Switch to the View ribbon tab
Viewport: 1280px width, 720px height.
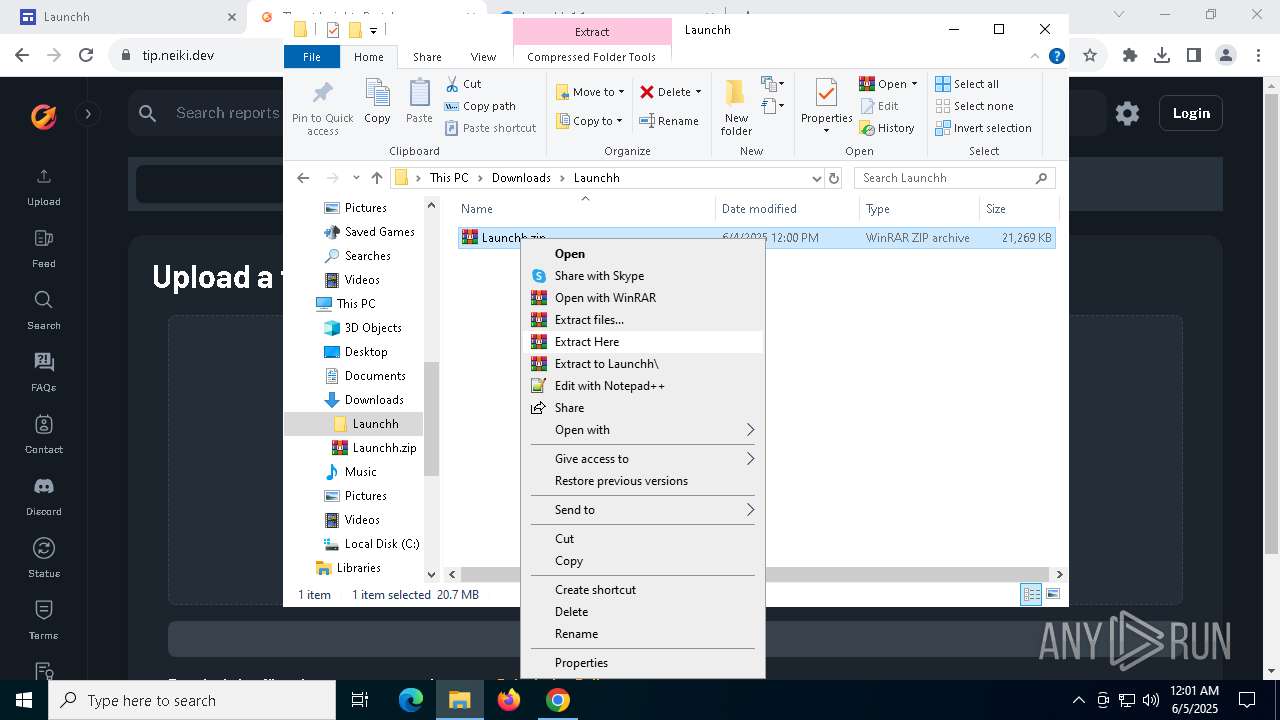pyautogui.click(x=483, y=57)
